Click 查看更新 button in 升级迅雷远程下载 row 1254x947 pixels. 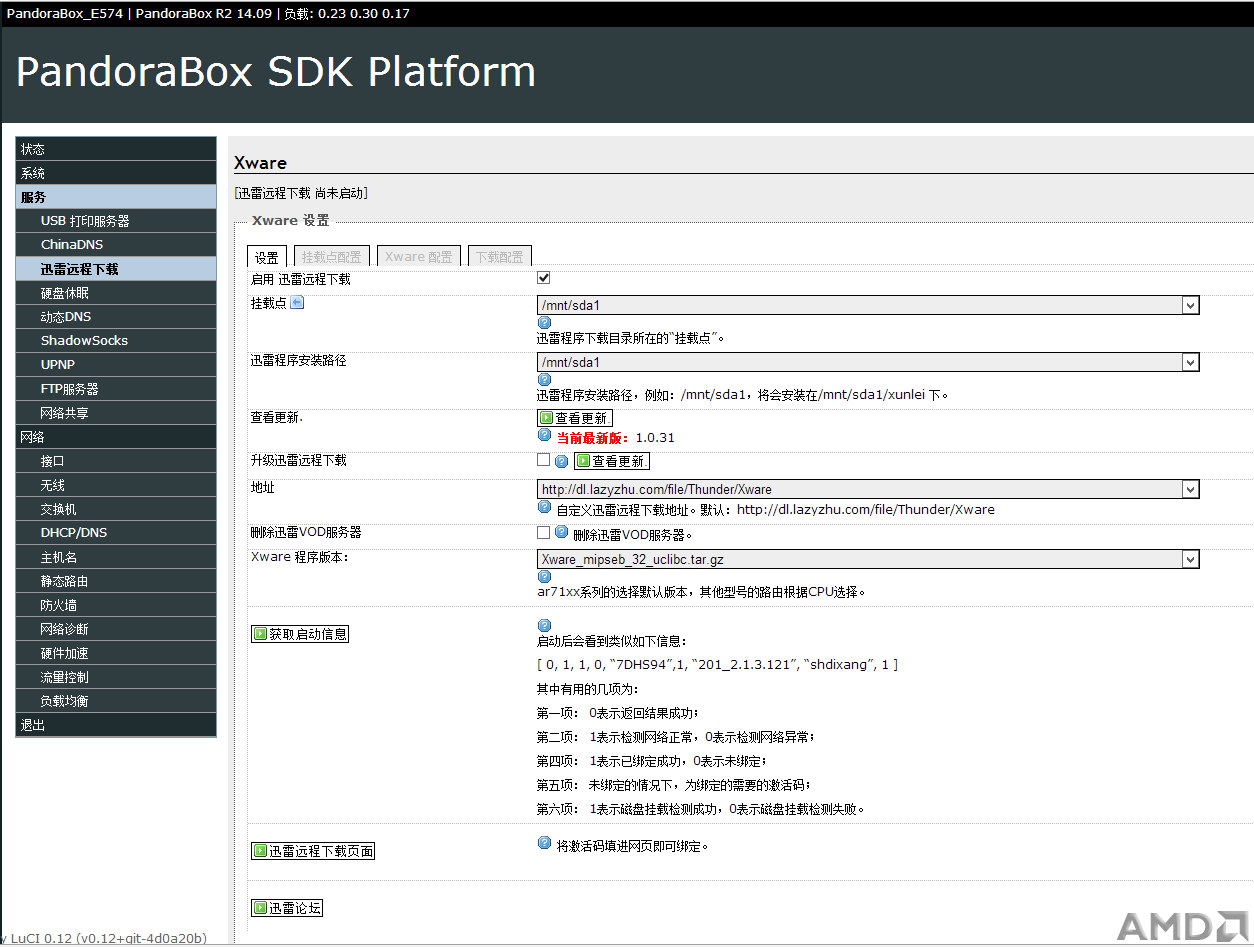[x=611, y=461]
